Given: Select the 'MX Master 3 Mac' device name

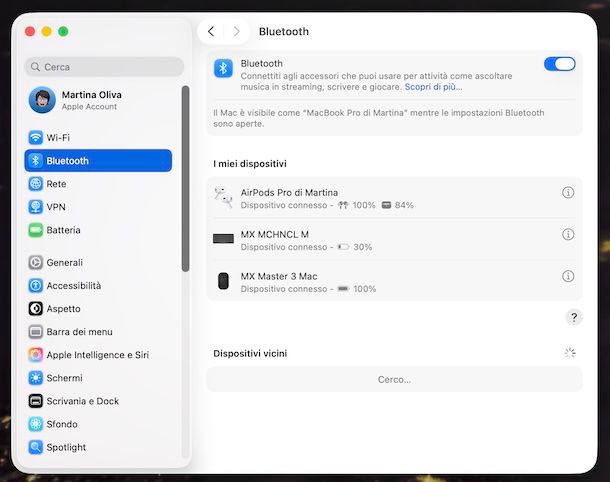Looking at the screenshot, I should coord(279,276).
